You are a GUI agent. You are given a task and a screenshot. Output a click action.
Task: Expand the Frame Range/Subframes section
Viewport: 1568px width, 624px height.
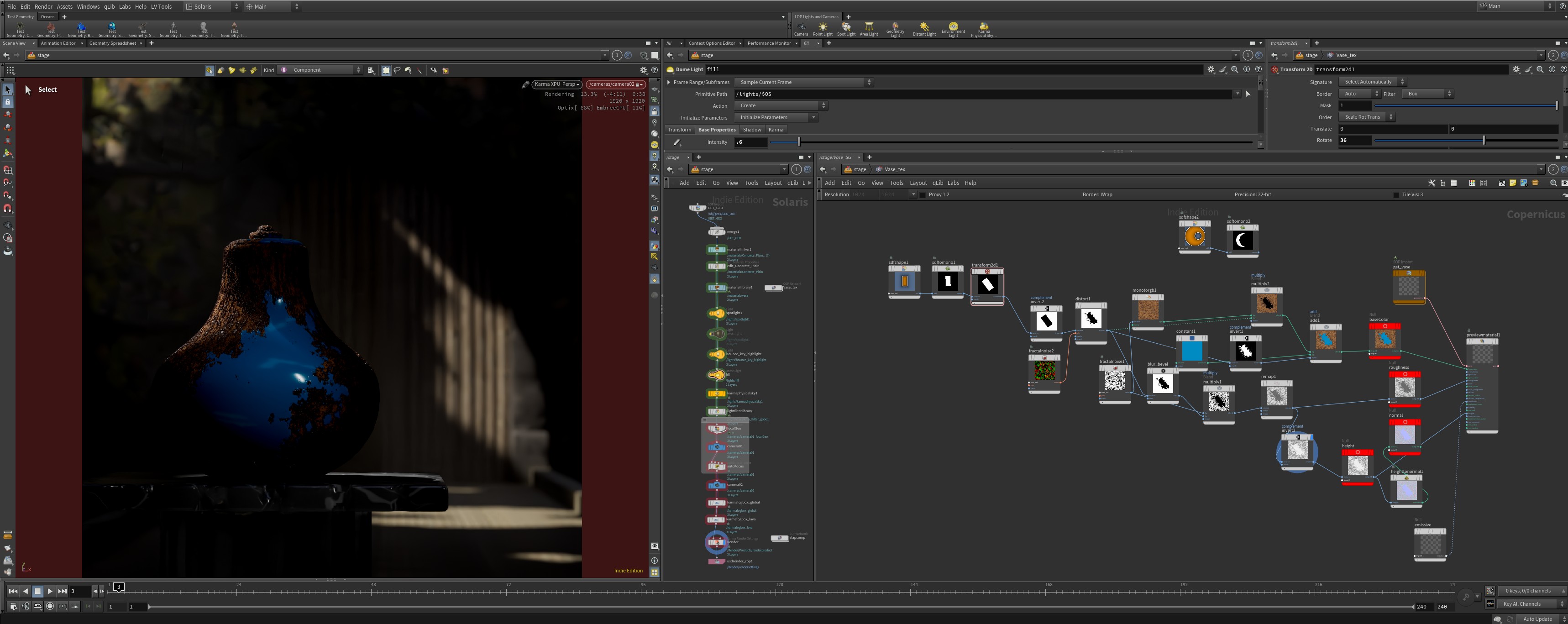[669, 82]
